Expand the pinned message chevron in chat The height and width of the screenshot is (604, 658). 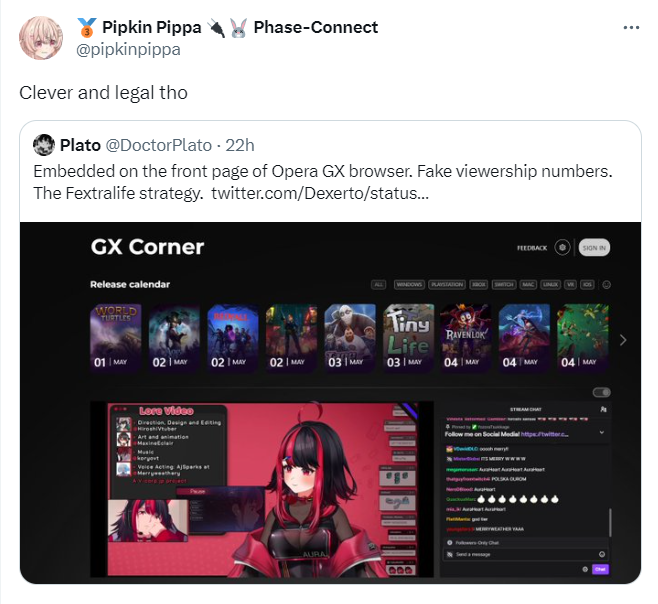point(602,432)
